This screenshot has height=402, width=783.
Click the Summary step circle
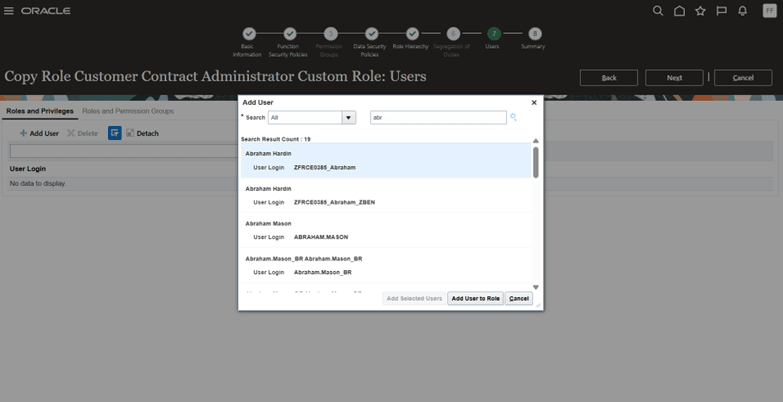(534, 33)
